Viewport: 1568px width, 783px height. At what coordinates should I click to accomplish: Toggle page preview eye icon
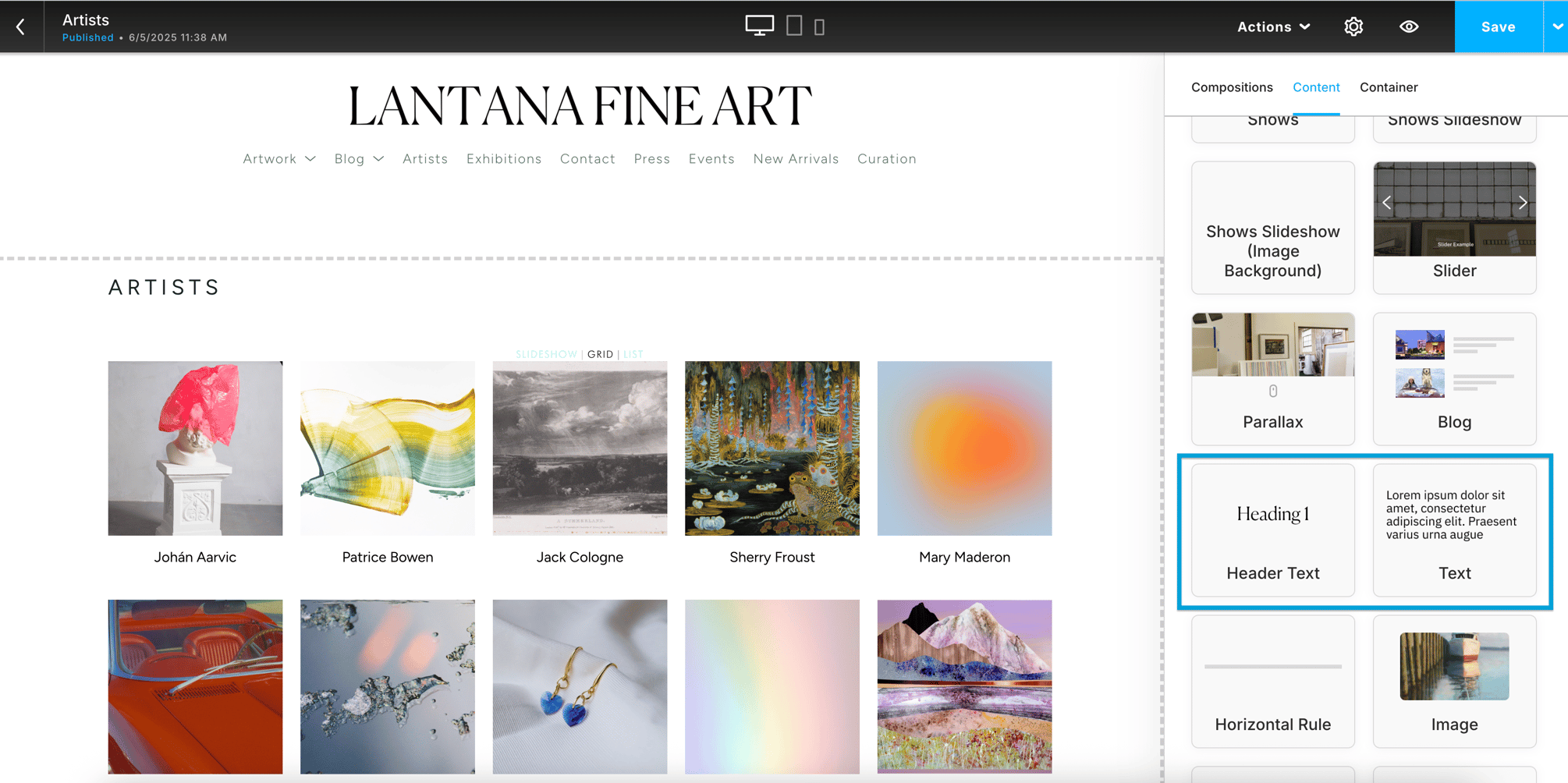point(1409,27)
